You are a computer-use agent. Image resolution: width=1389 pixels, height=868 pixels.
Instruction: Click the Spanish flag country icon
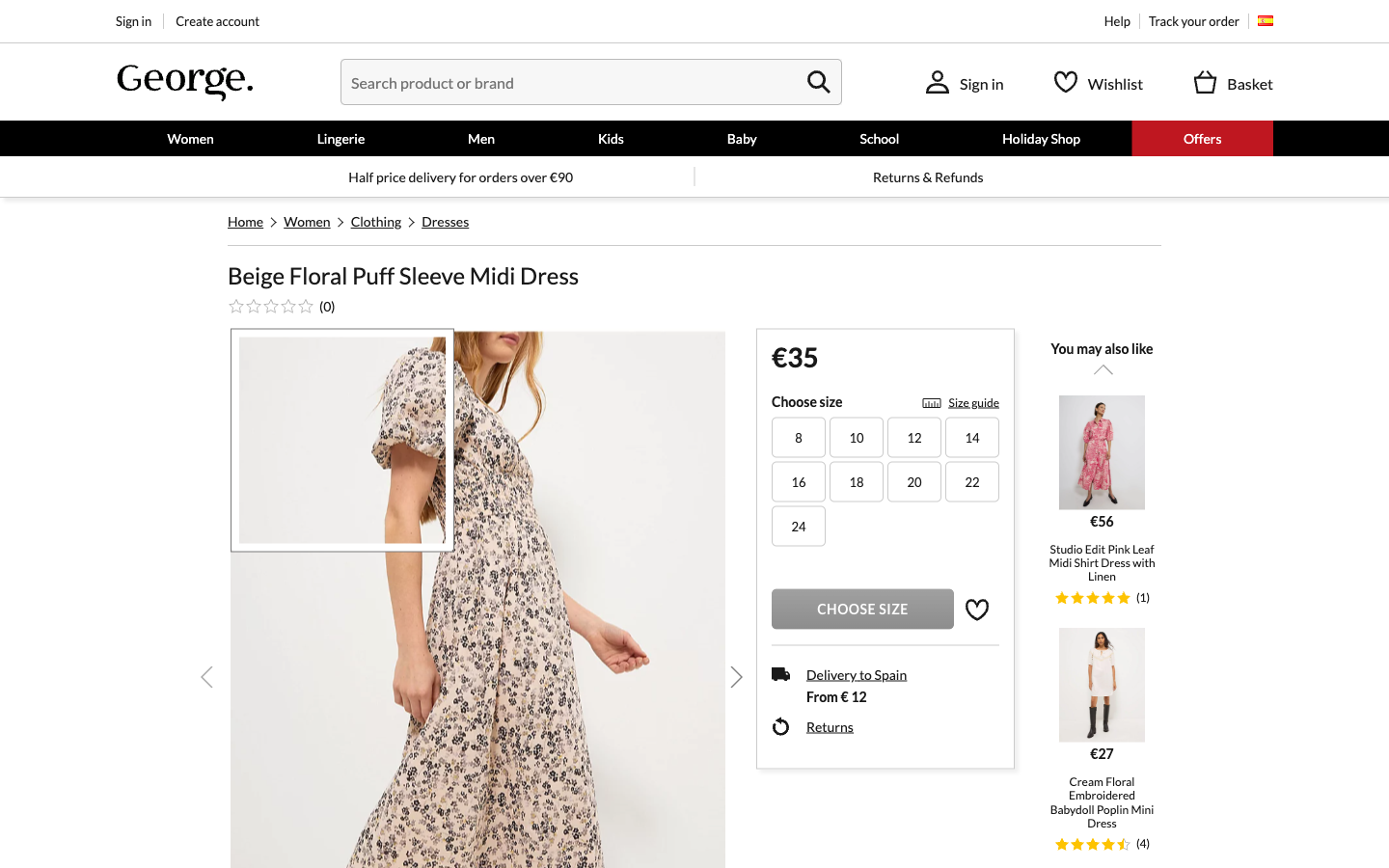coord(1266,21)
